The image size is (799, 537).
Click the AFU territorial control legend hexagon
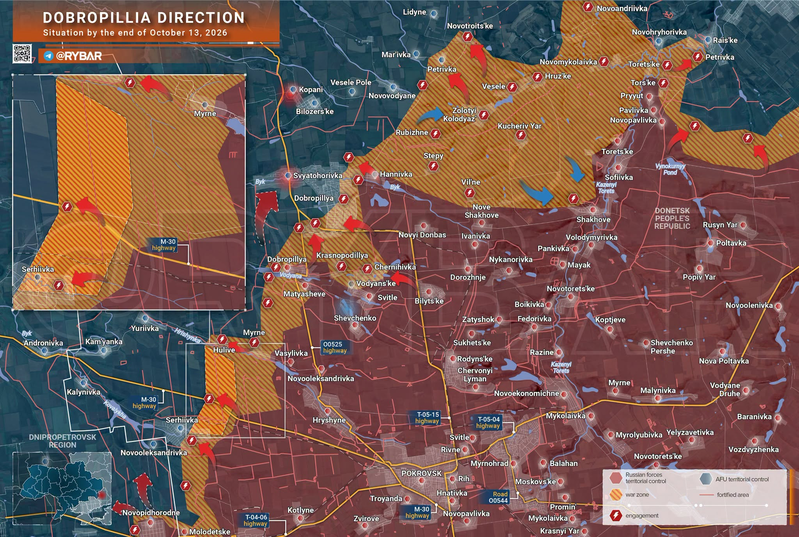706,478
